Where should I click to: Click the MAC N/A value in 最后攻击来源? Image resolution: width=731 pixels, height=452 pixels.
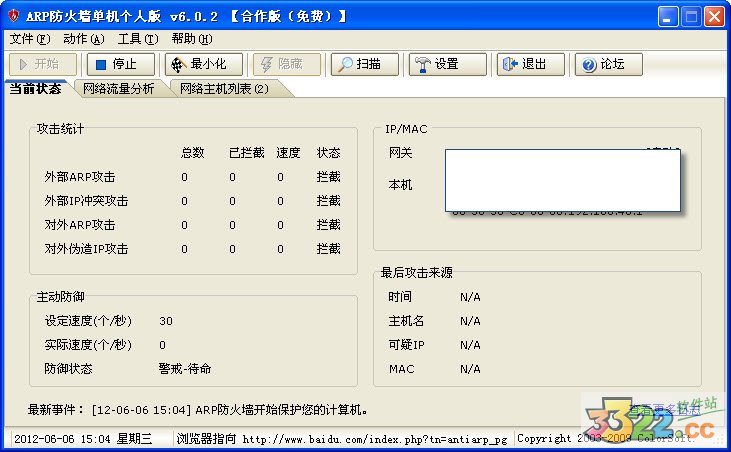[470, 369]
